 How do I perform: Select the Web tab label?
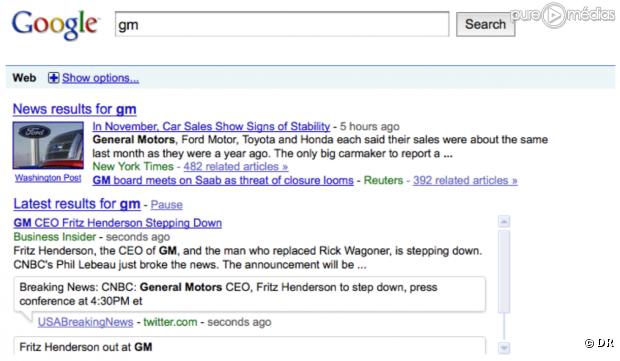pos(24,78)
